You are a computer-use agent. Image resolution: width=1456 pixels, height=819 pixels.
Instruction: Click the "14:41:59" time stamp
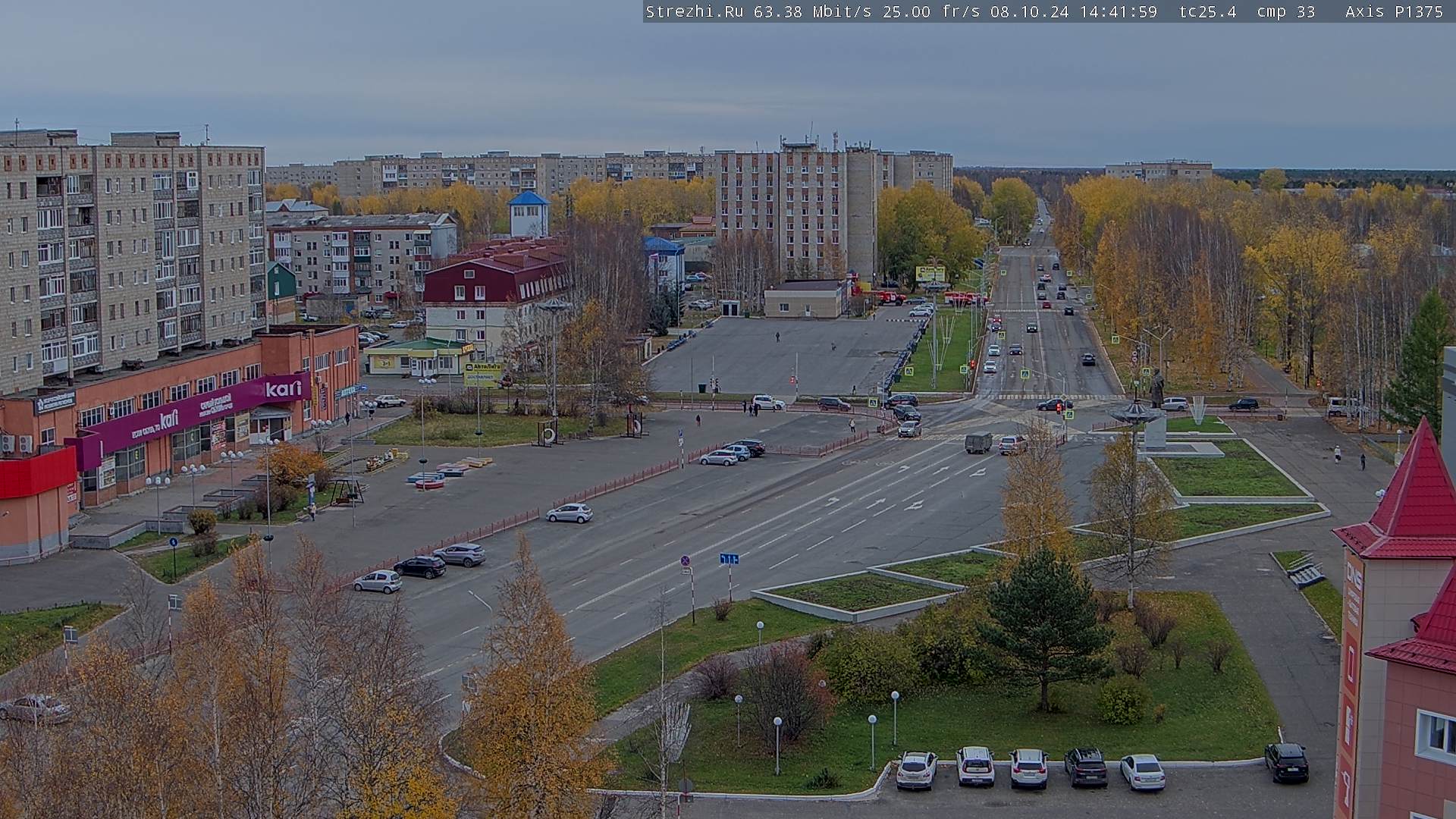click(1119, 12)
